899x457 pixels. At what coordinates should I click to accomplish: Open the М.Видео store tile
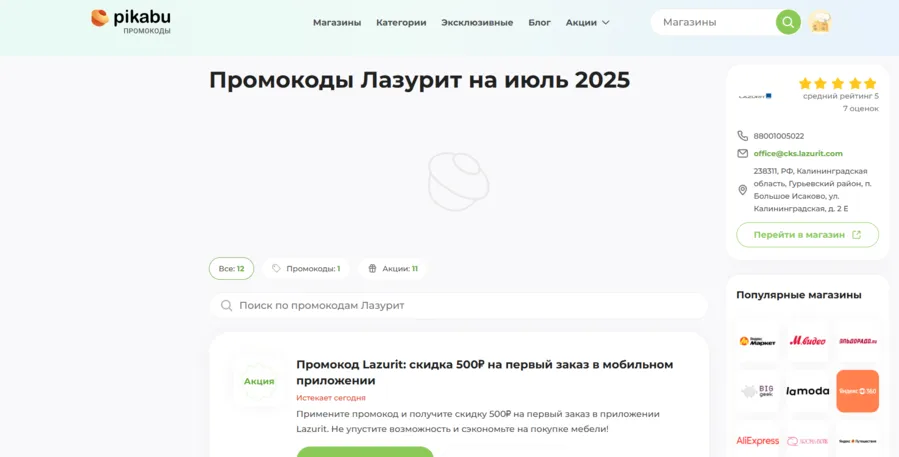click(x=807, y=341)
